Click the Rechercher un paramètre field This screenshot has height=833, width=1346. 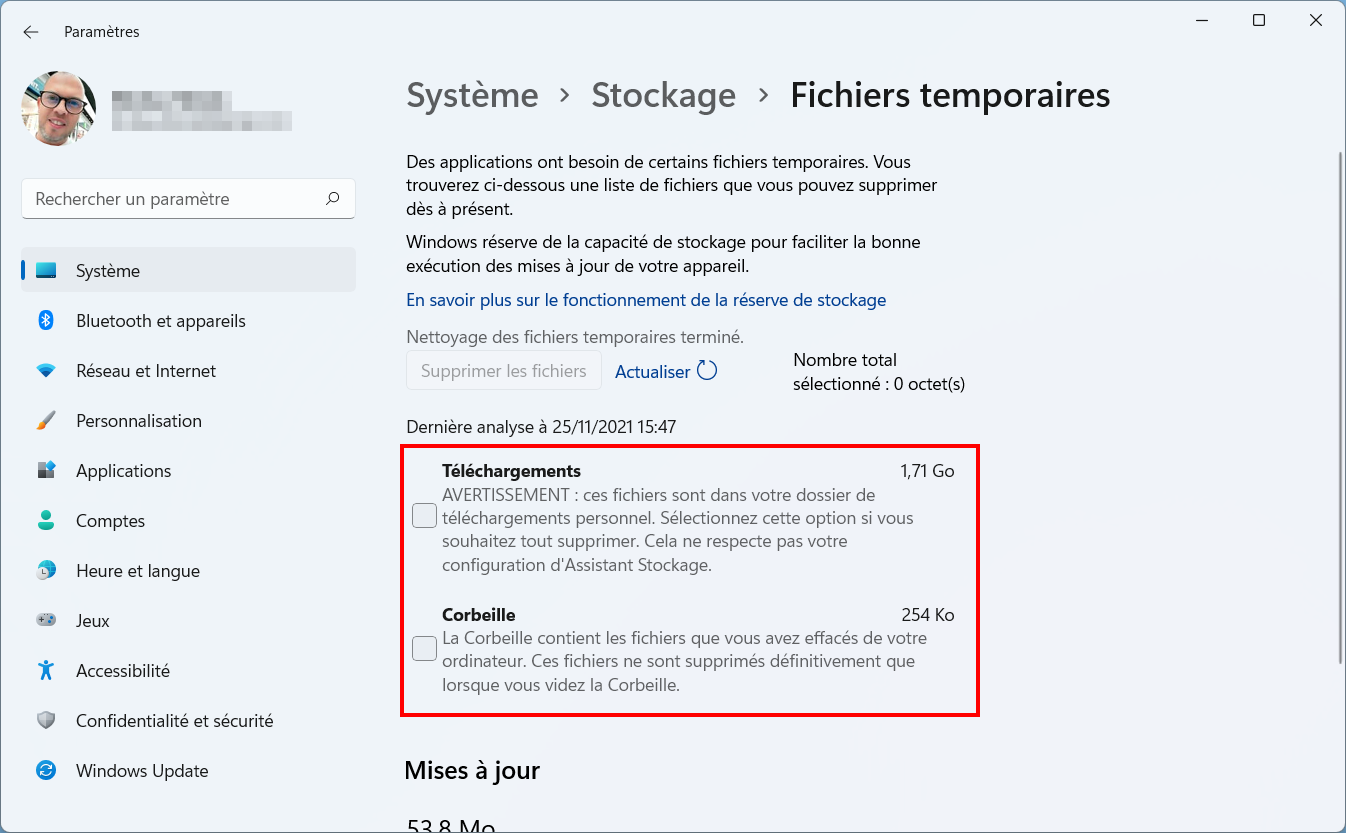tap(188, 199)
